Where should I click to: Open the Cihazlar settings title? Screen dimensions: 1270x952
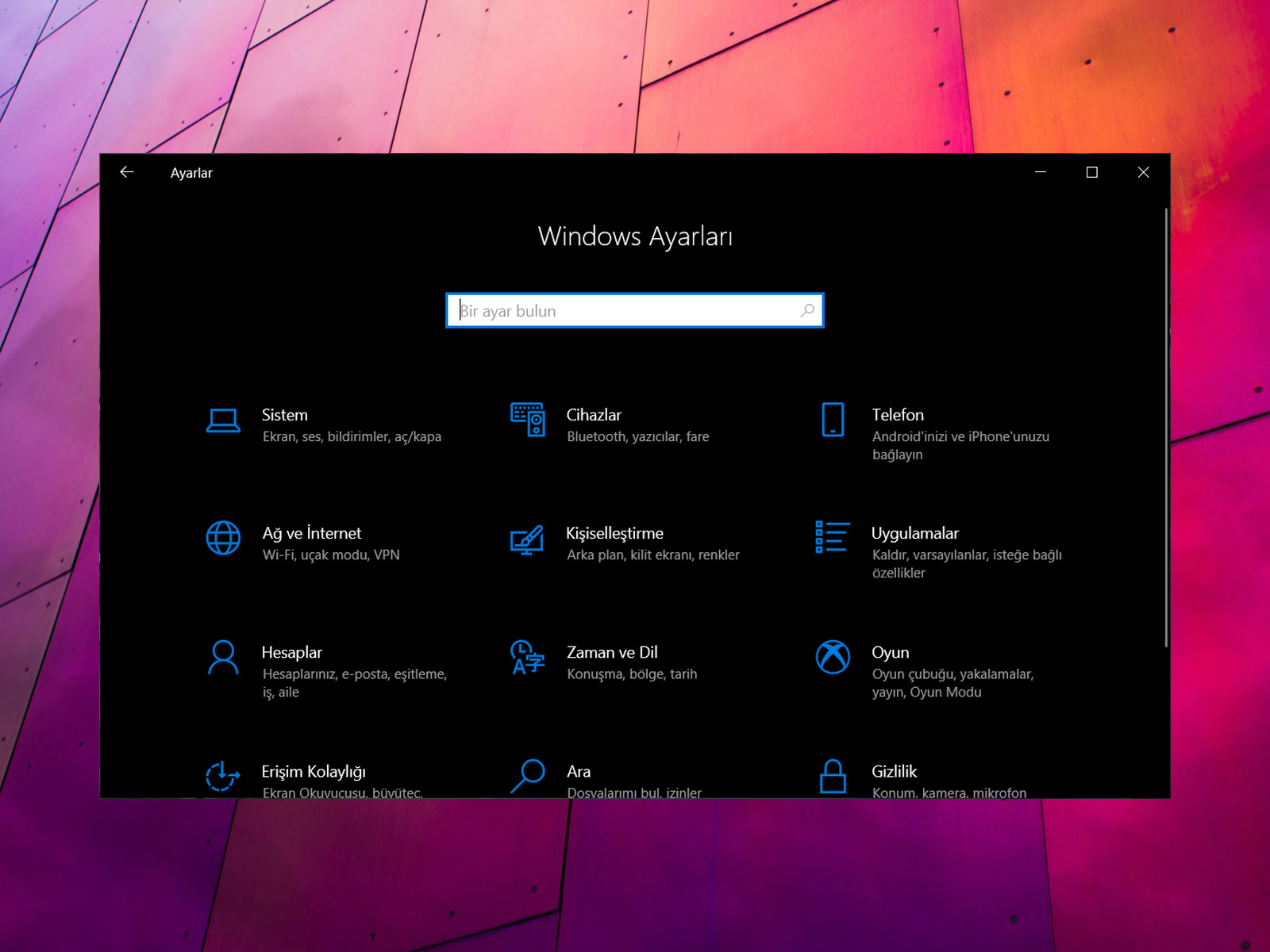[594, 415]
